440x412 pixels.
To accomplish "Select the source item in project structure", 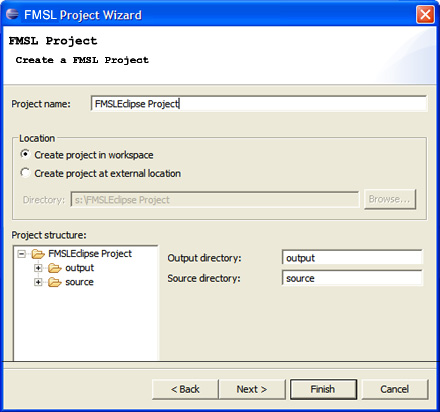I will click(x=79, y=282).
